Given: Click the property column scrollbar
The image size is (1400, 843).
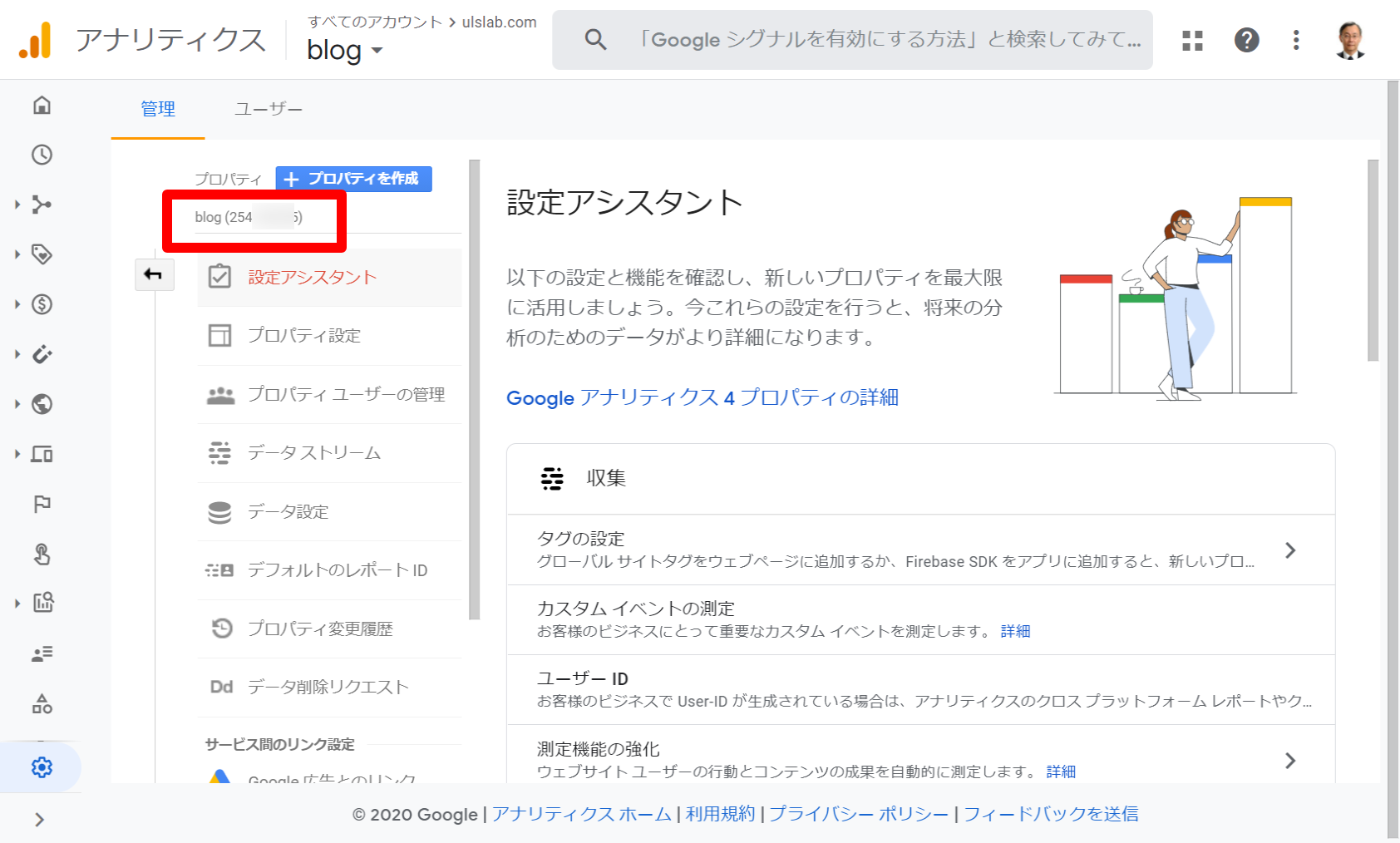Looking at the screenshot, I should [x=474, y=389].
